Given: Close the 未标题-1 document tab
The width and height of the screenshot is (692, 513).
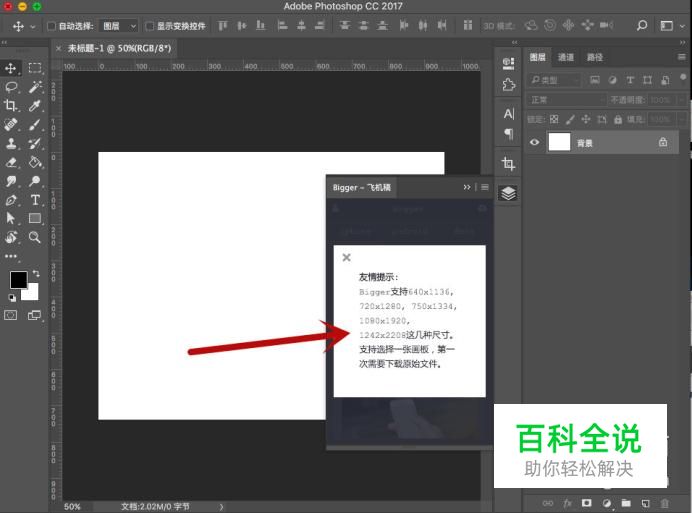Looking at the screenshot, I should coord(58,49).
